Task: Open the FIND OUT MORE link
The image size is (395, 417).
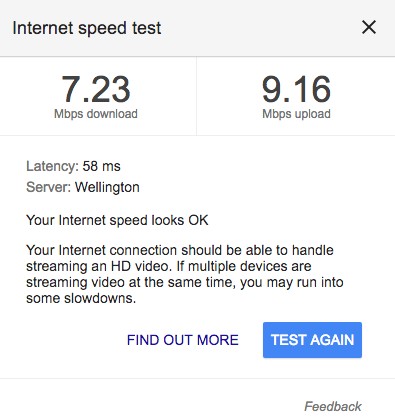Action: [x=183, y=340]
